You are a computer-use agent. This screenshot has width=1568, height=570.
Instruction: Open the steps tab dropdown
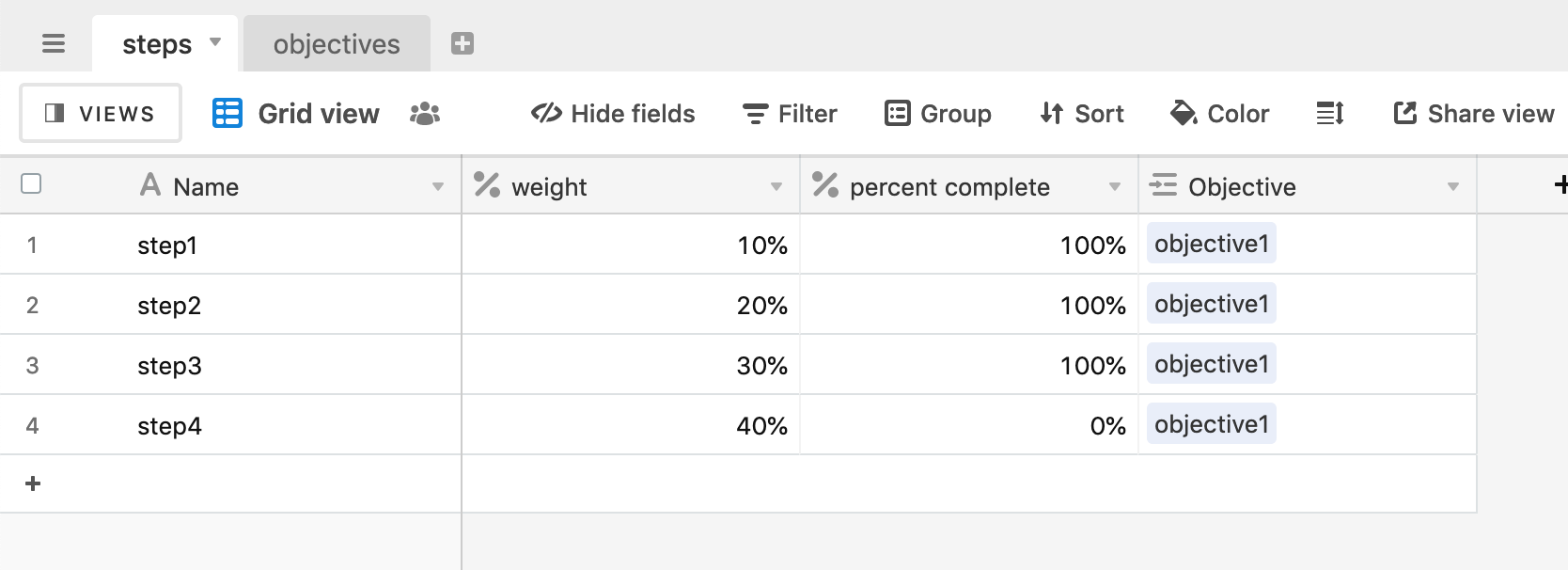[x=215, y=42]
